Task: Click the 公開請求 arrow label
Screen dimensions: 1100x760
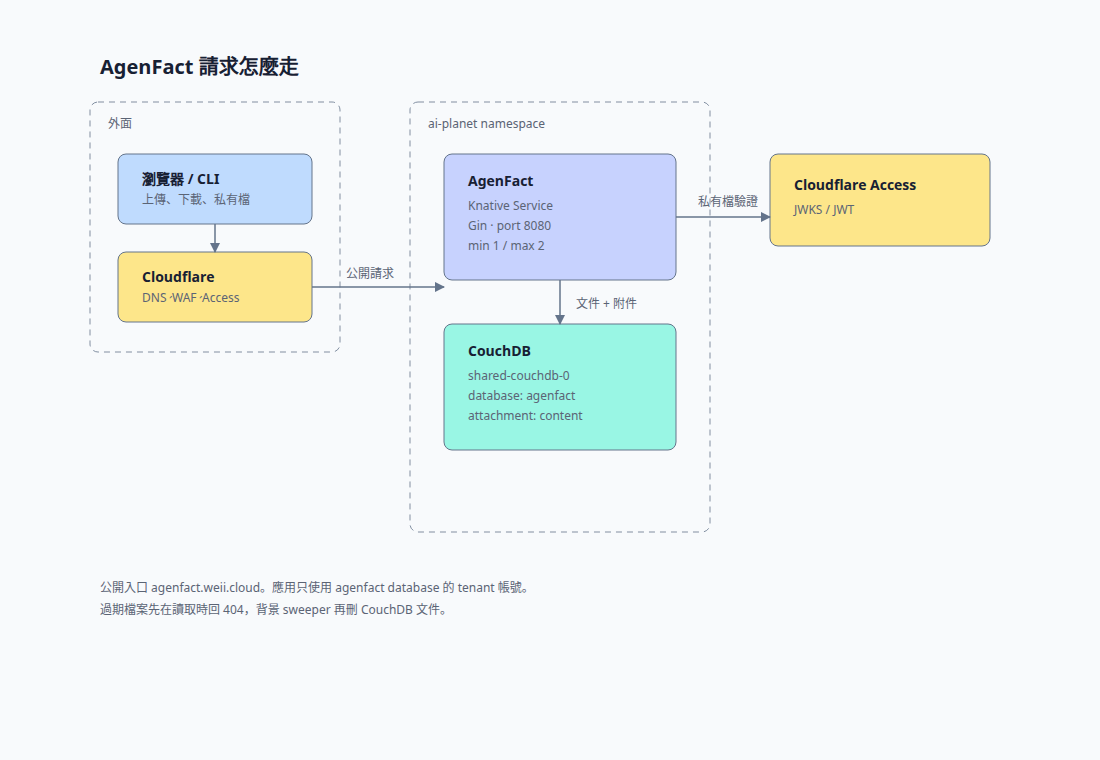Action: pyautogui.click(x=370, y=273)
